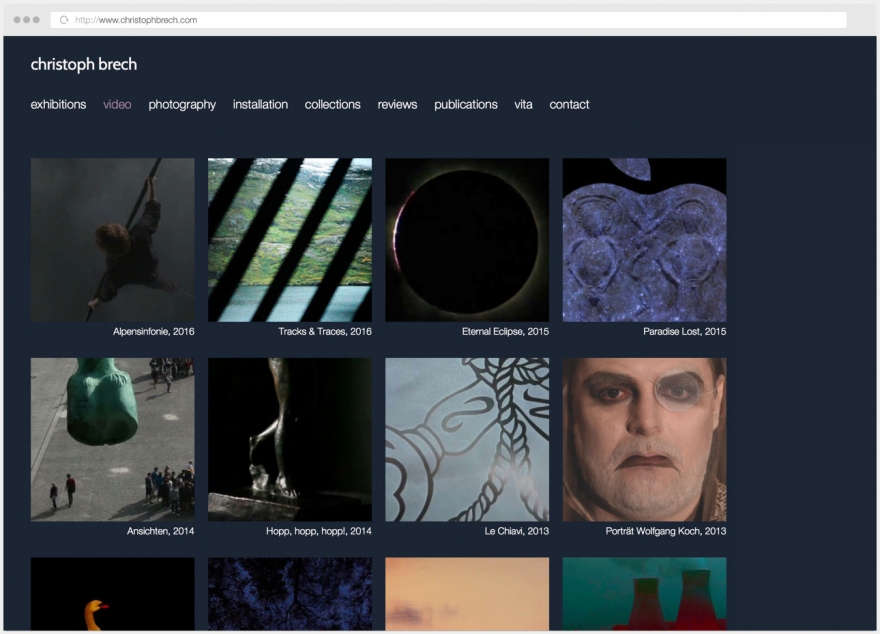Screen dimensions: 880x634
Task: Open the installation page
Action: click(x=260, y=104)
